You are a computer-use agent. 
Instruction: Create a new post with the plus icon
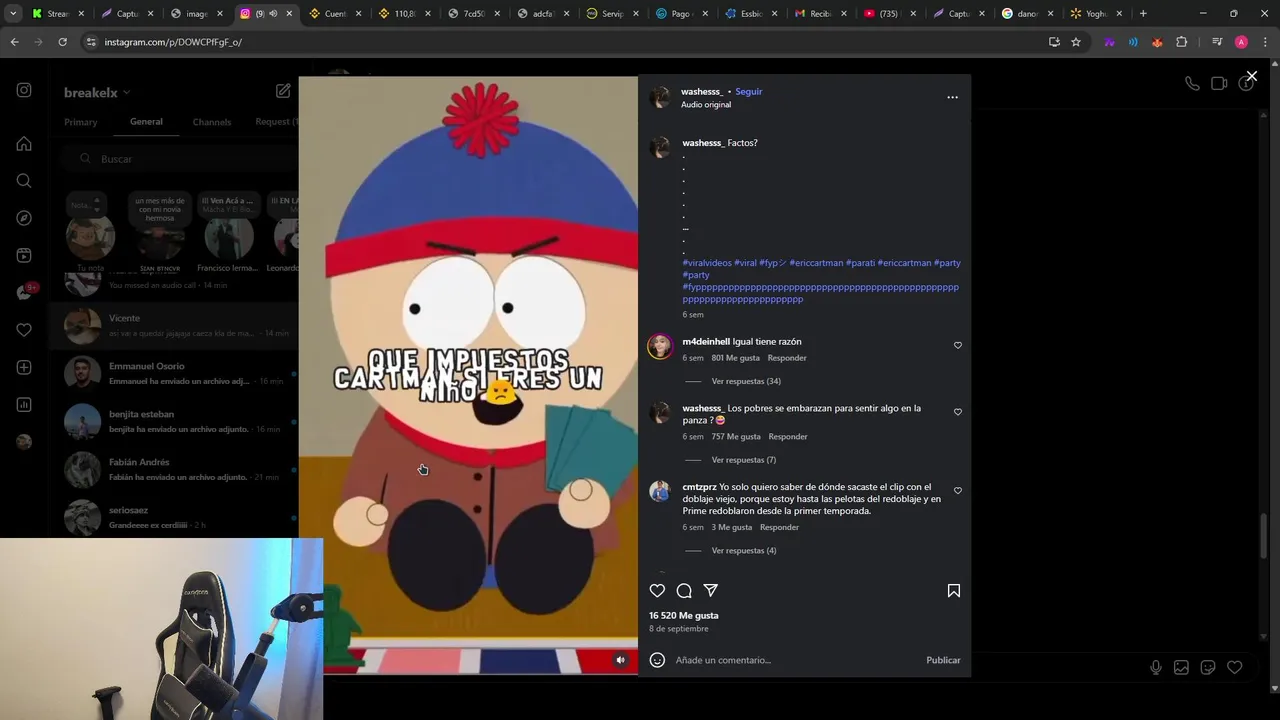tap(24, 367)
